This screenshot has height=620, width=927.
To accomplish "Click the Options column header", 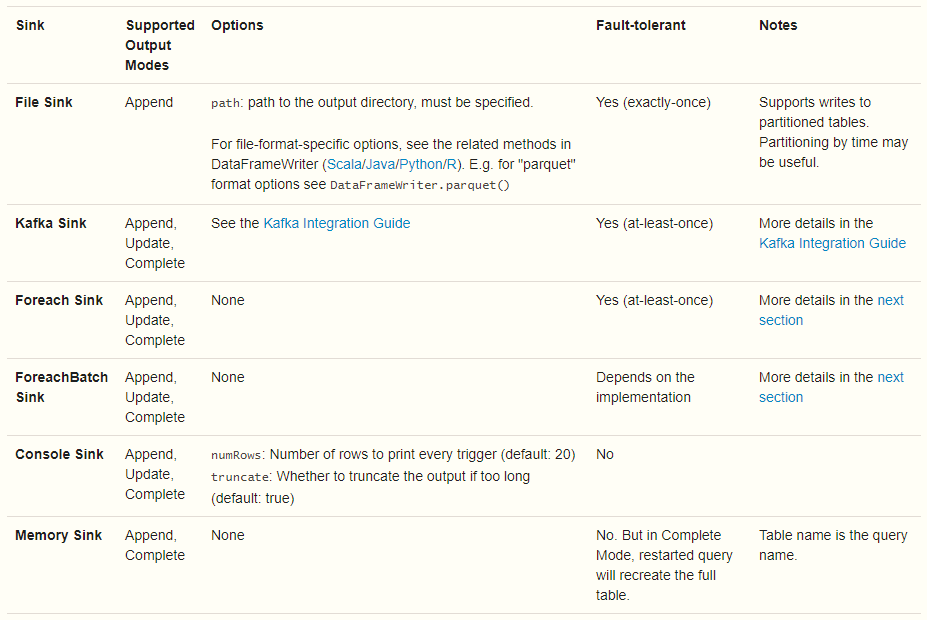I will pos(237,25).
